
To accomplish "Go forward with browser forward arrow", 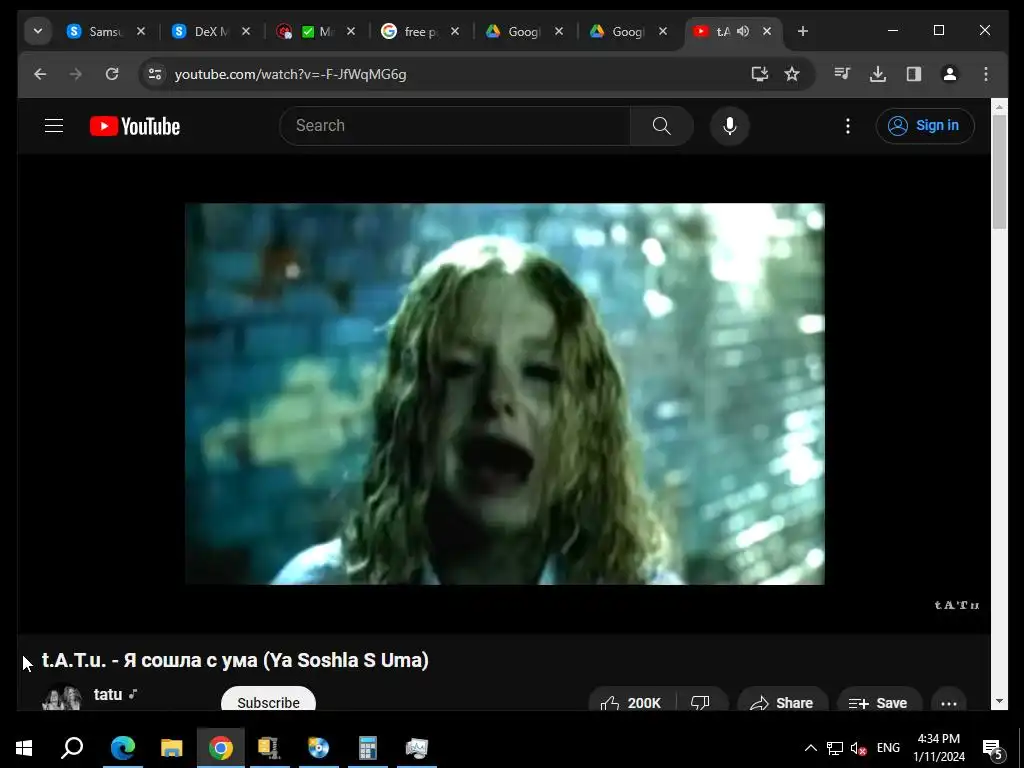I will pos(76,74).
